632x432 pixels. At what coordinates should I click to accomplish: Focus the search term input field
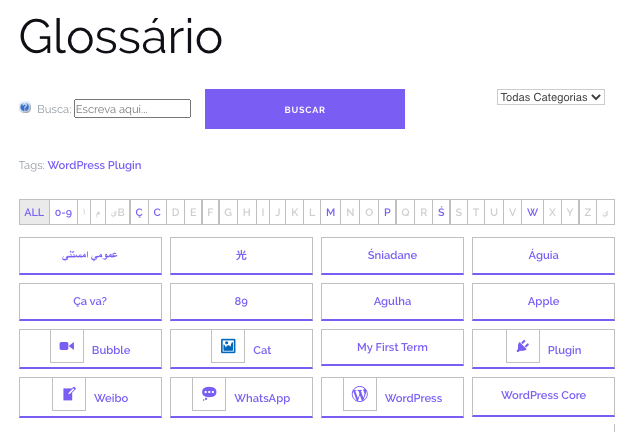pos(132,109)
